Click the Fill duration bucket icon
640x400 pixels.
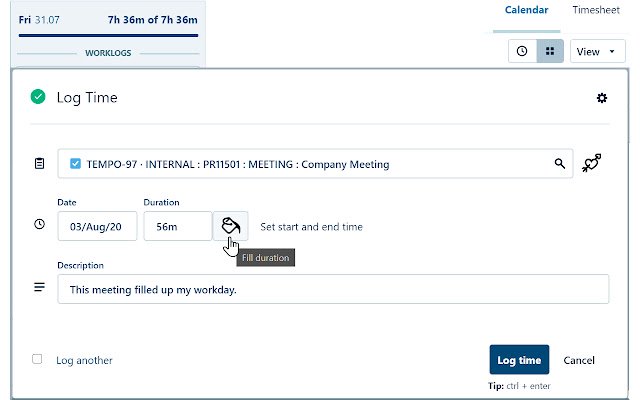point(230,226)
